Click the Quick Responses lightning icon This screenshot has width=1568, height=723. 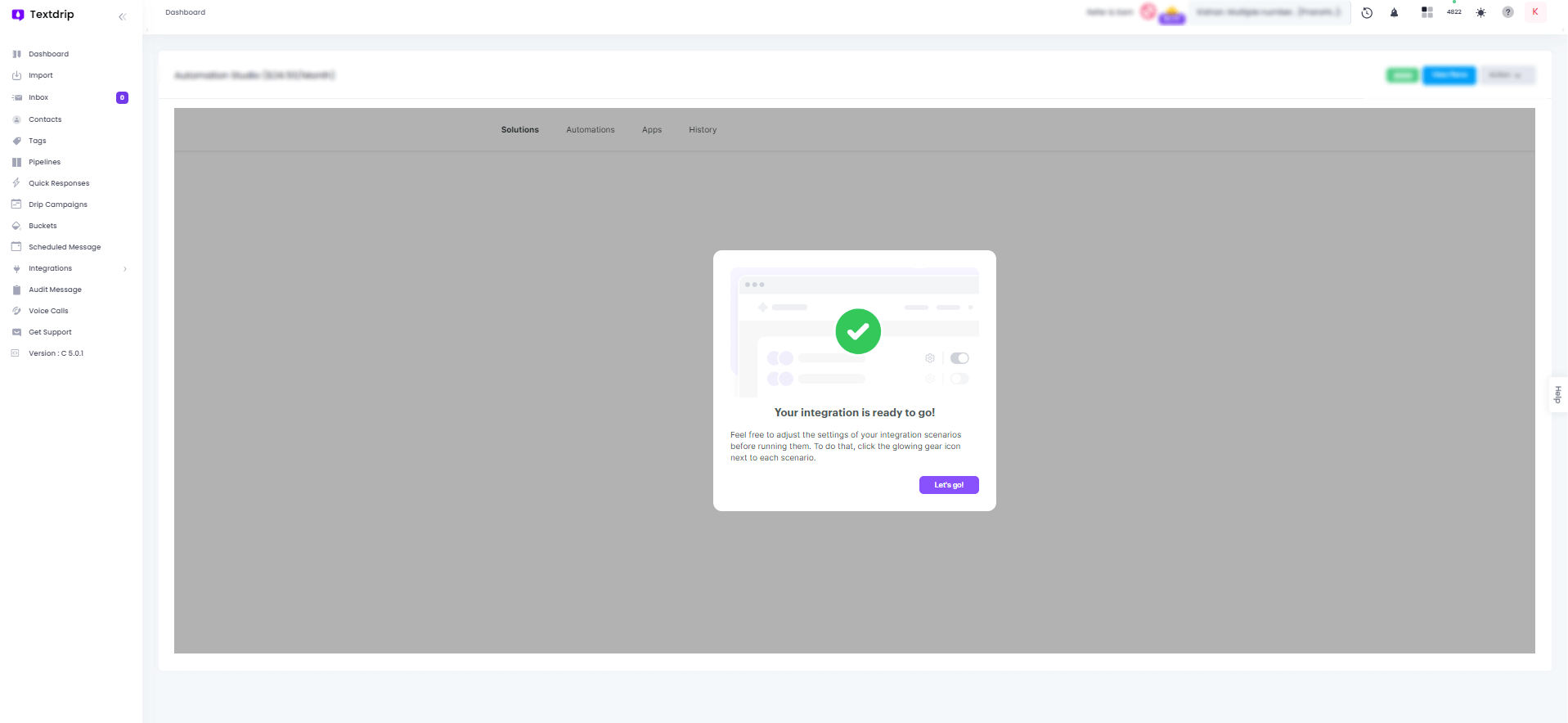click(x=16, y=183)
